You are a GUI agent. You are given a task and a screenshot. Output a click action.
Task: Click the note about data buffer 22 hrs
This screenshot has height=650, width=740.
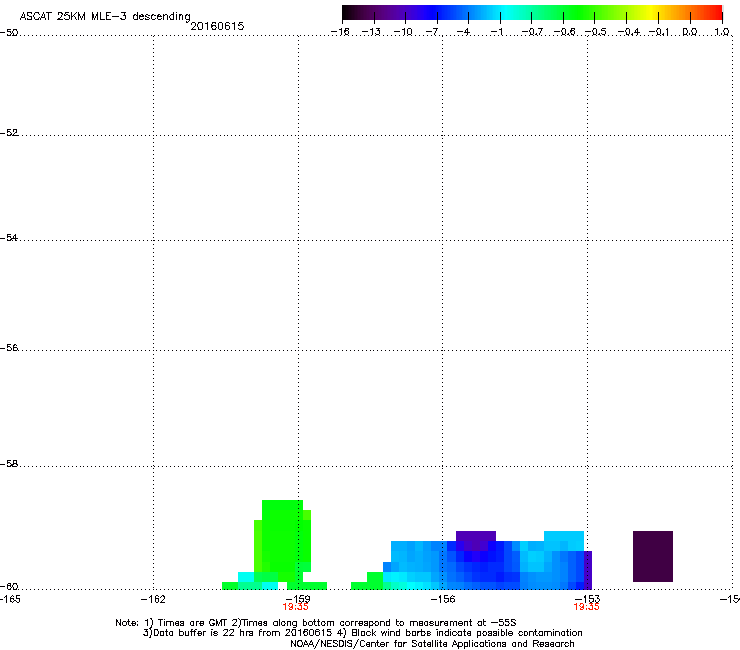[x=238, y=633]
